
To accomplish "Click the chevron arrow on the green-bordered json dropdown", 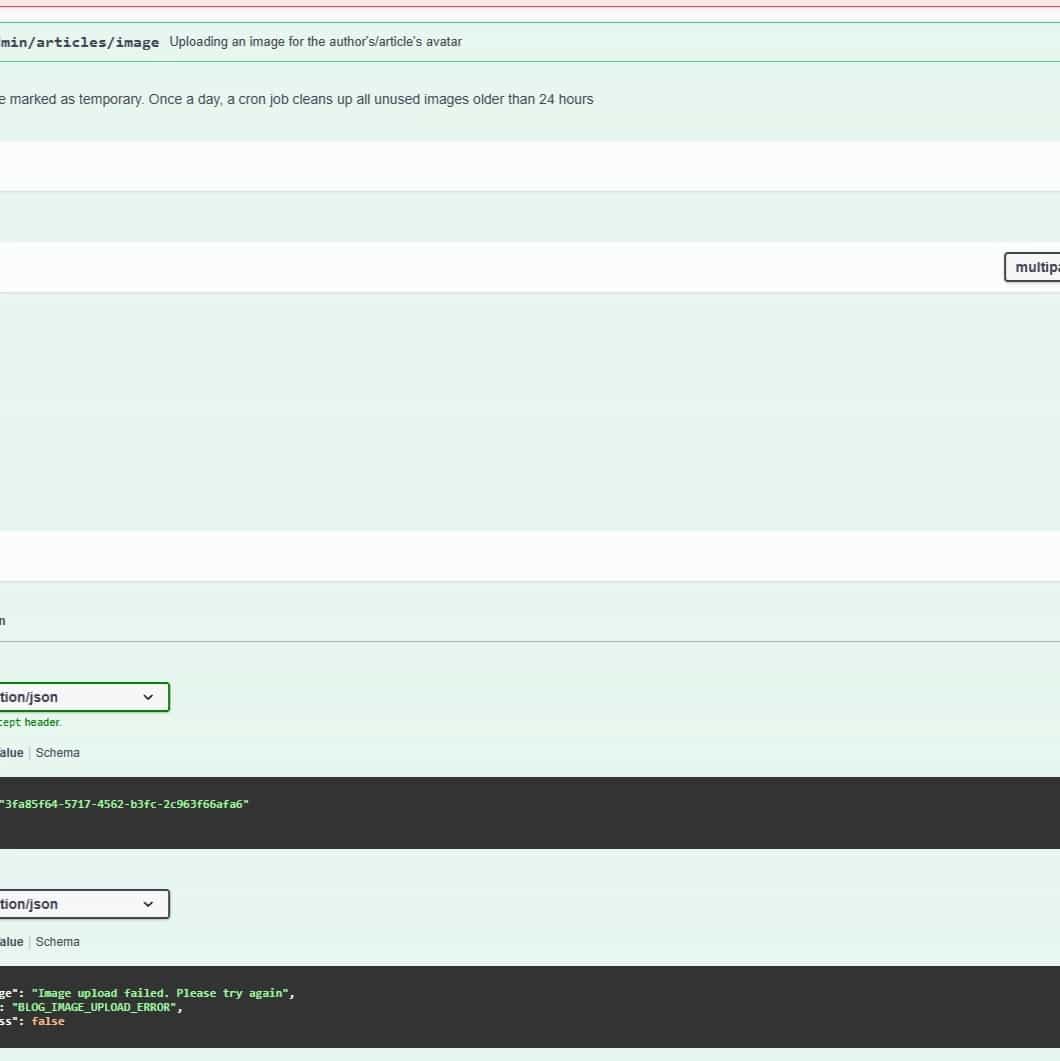I will coord(148,697).
